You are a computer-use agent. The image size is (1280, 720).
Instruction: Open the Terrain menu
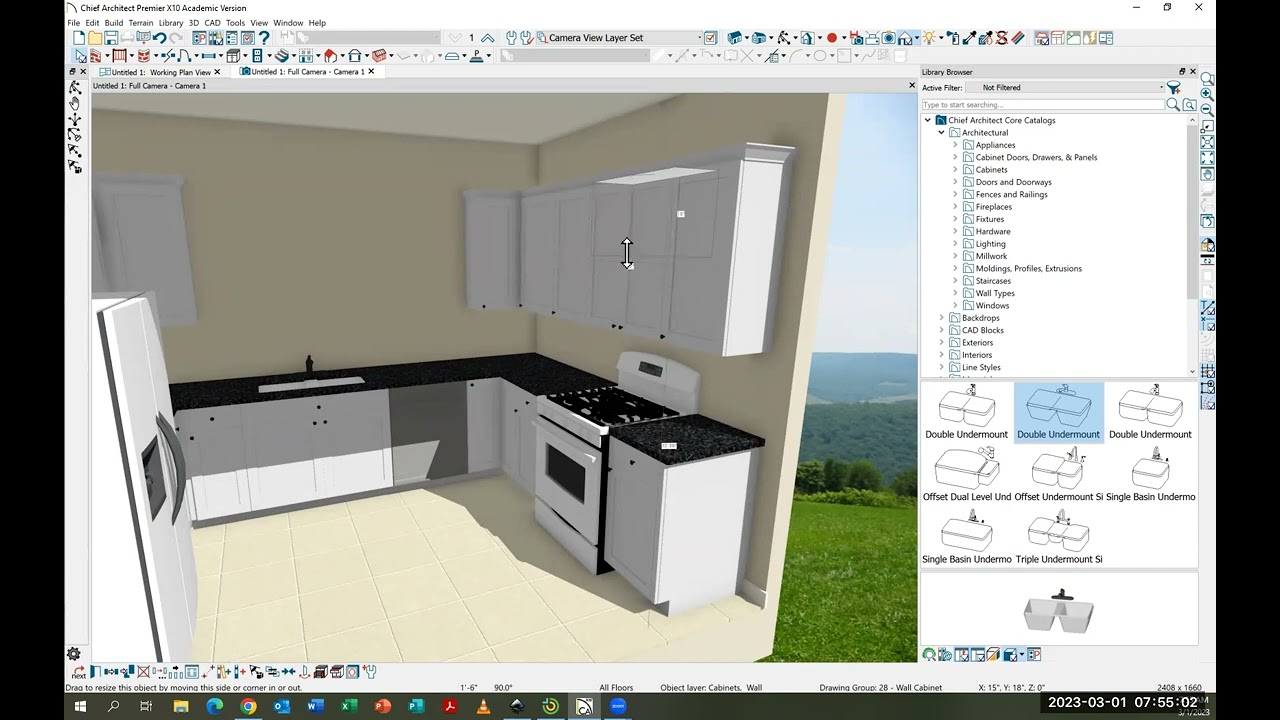tap(141, 23)
